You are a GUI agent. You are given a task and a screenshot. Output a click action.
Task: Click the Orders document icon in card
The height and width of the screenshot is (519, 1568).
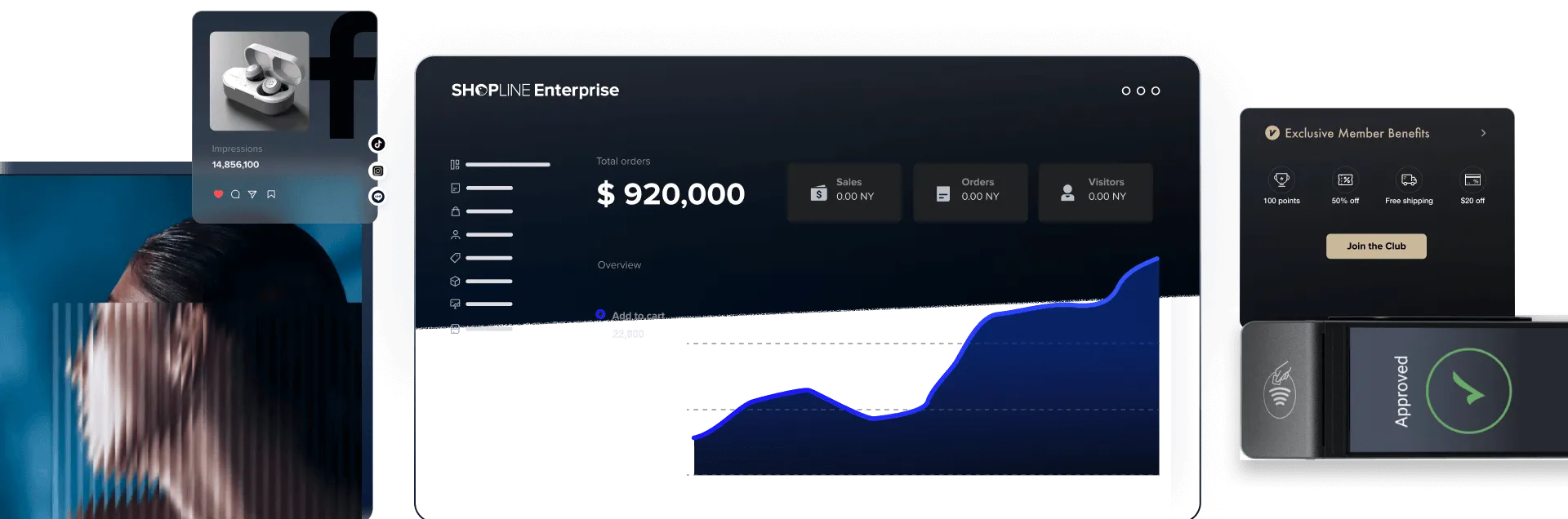tap(943, 193)
